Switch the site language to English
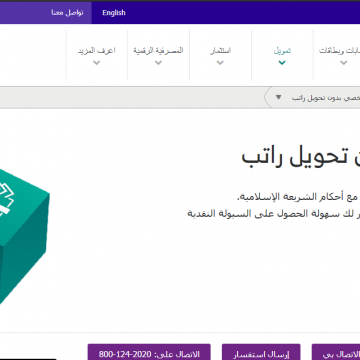 coord(114,13)
